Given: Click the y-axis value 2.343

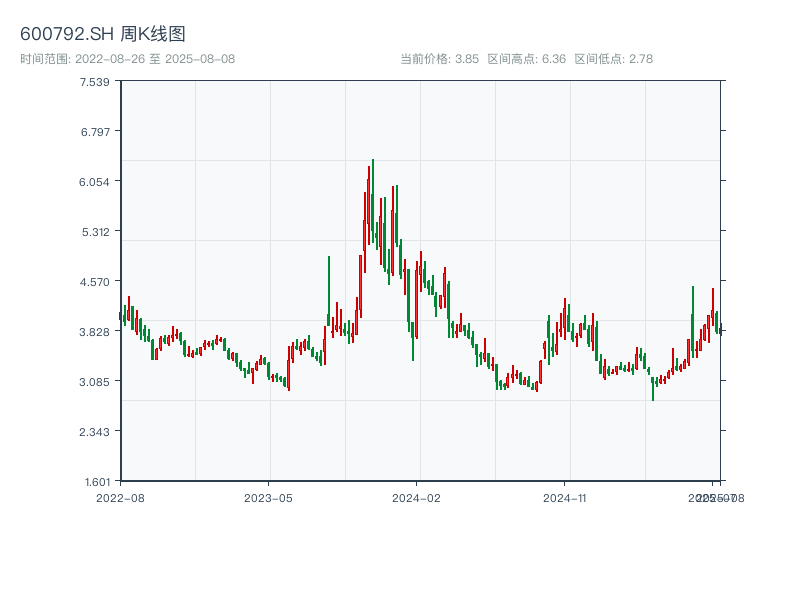Looking at the screenshot, I should [94, 432].
